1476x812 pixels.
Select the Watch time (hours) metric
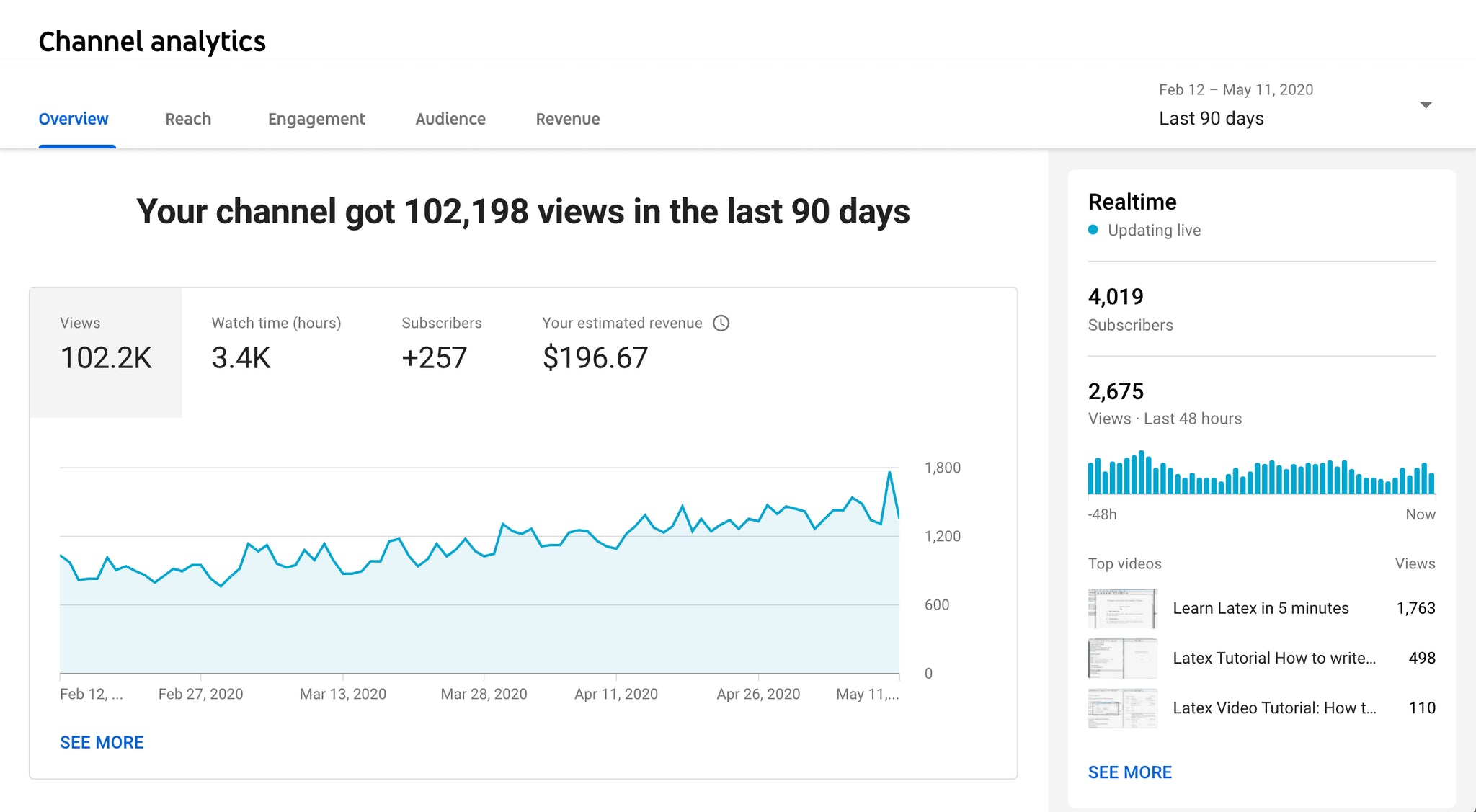276,344
